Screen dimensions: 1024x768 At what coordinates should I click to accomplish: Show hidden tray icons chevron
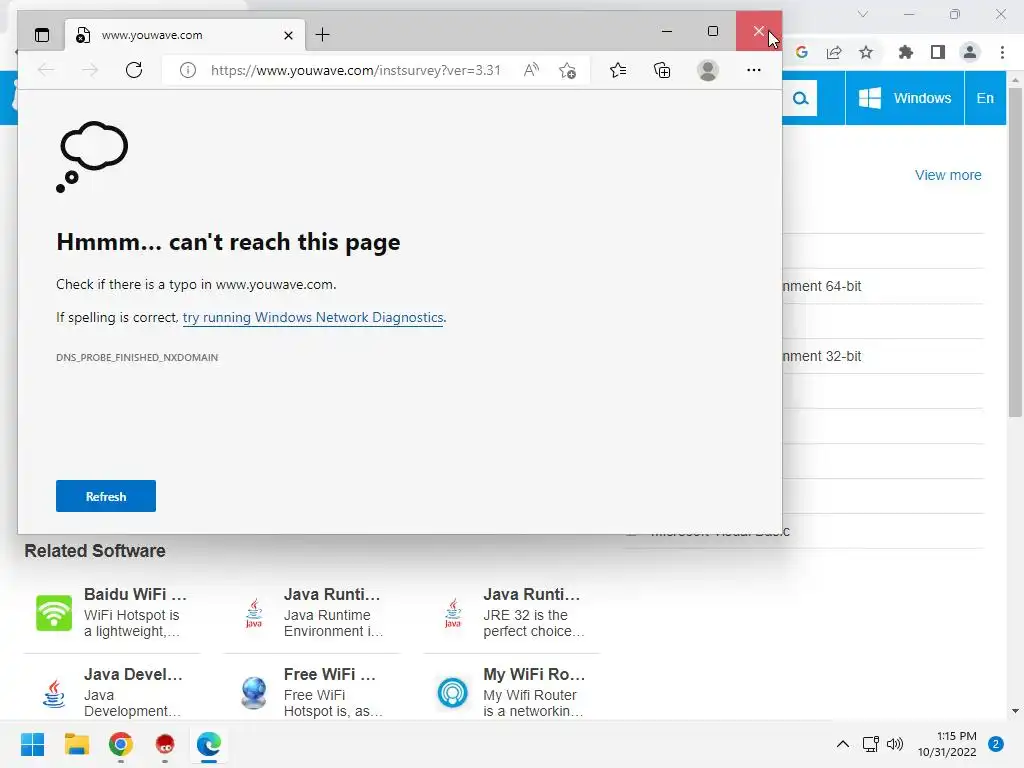coord(842,744)
